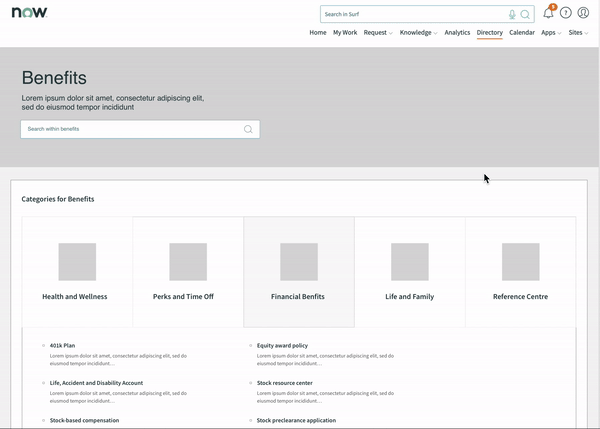Expand the Request menu
The image size is (600, 429).
point(378,33)
